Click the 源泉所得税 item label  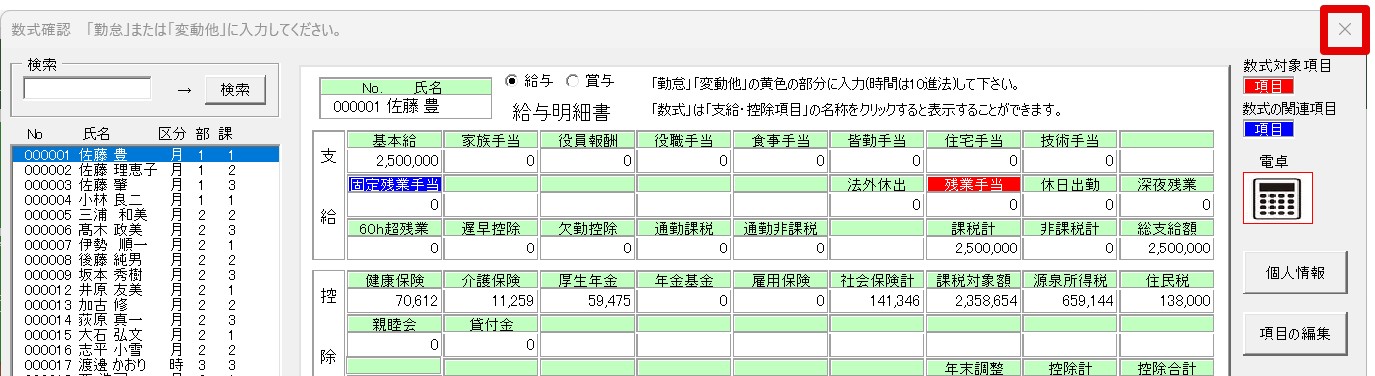coord(1070,280)
